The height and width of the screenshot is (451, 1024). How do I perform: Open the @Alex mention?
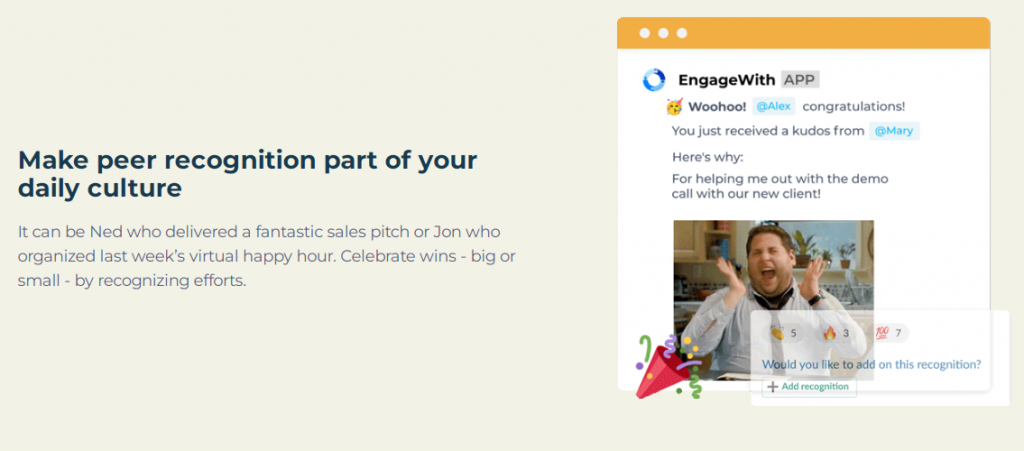772,106
